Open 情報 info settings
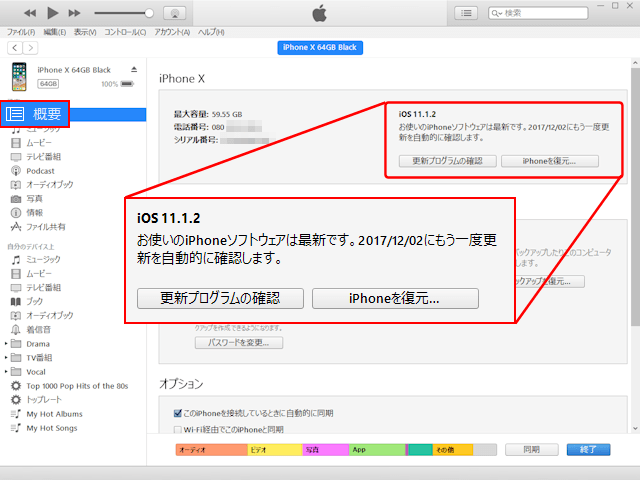The width and height of the screenshot is (640, 480). pos(34,213)
